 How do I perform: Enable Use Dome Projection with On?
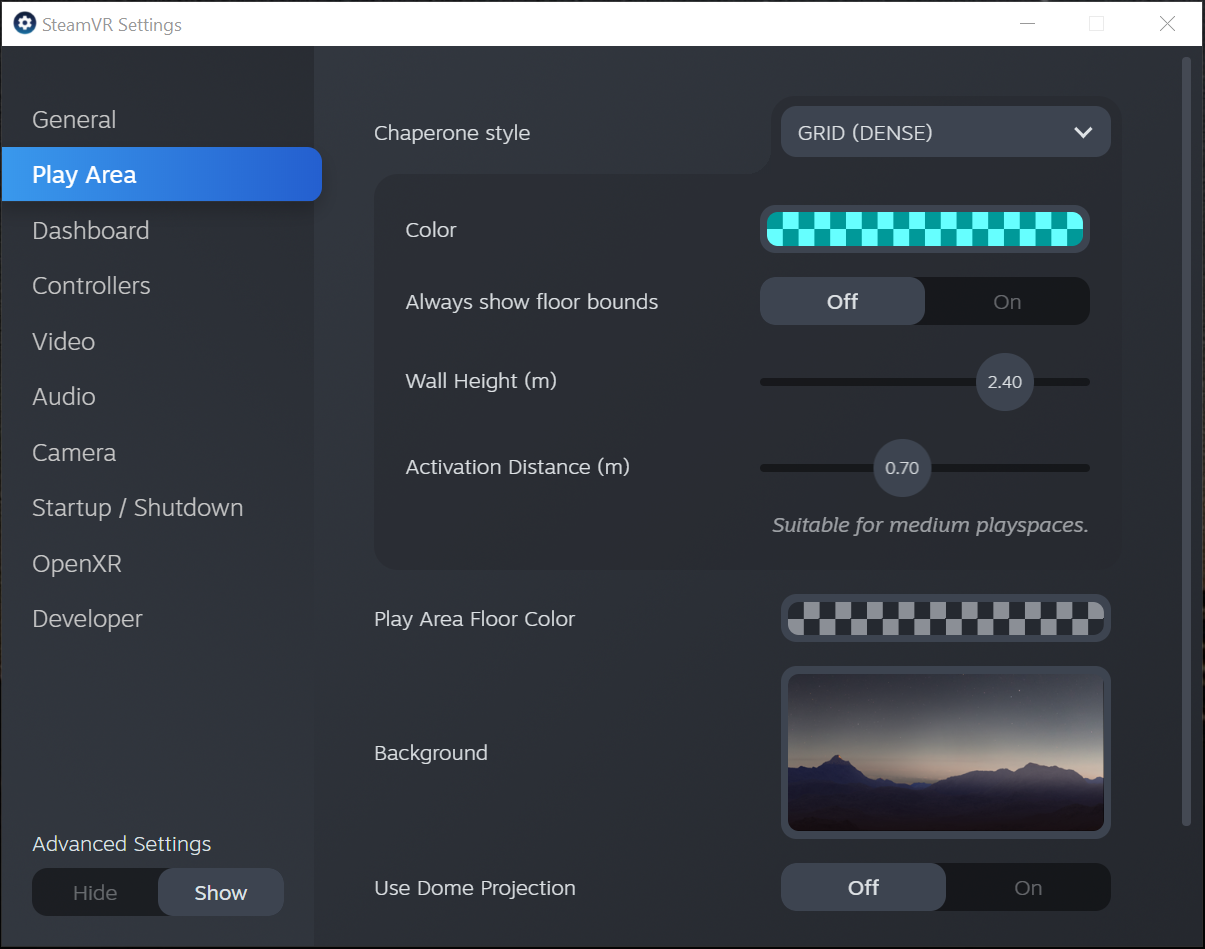point(1028,888)
